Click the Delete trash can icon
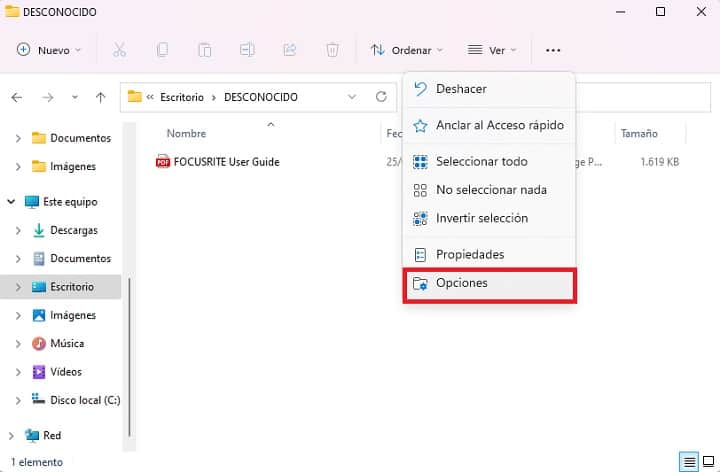The image size is (720, 472). pos(332,50)
